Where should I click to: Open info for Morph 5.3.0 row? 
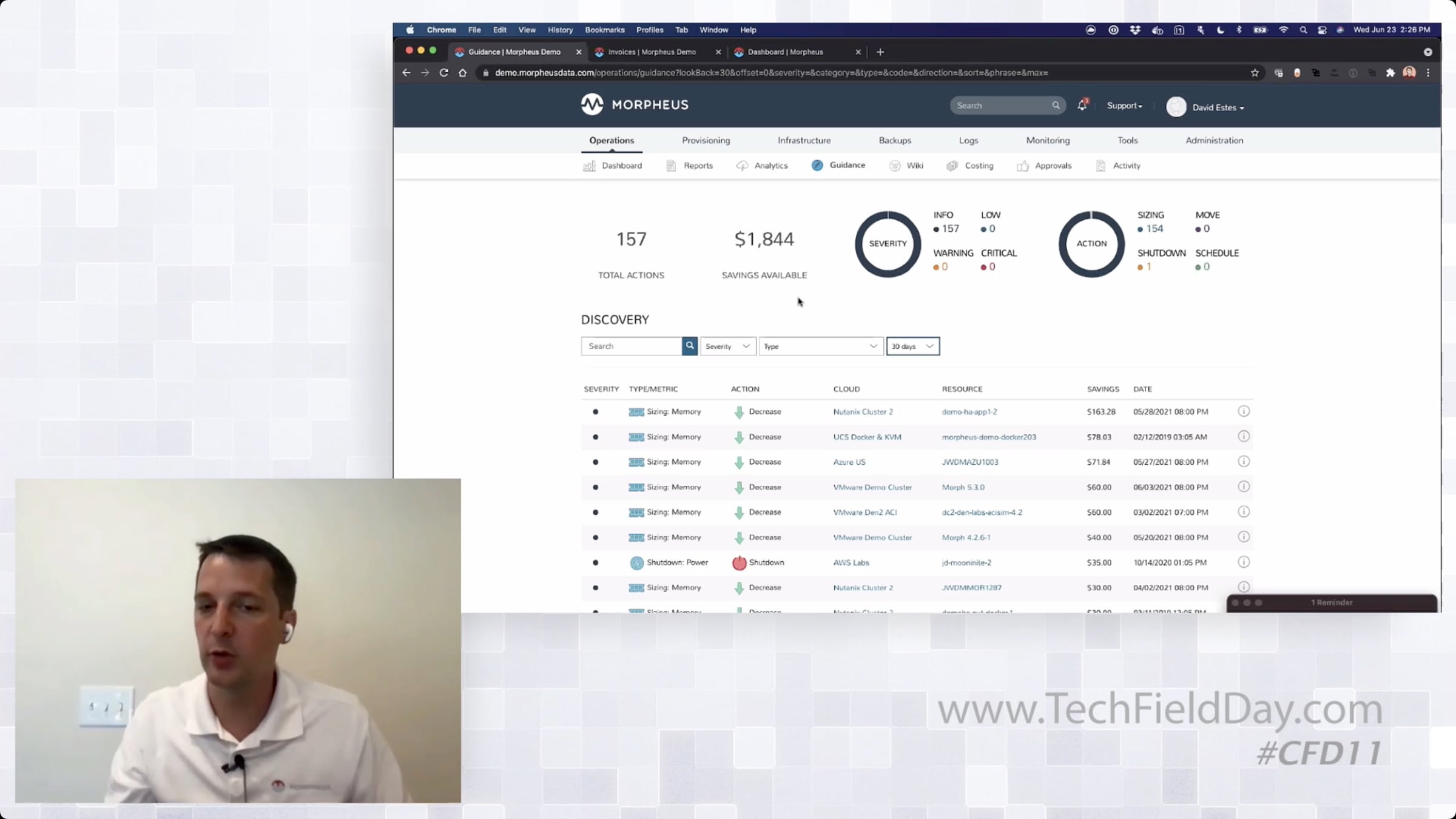(1244, 487)
